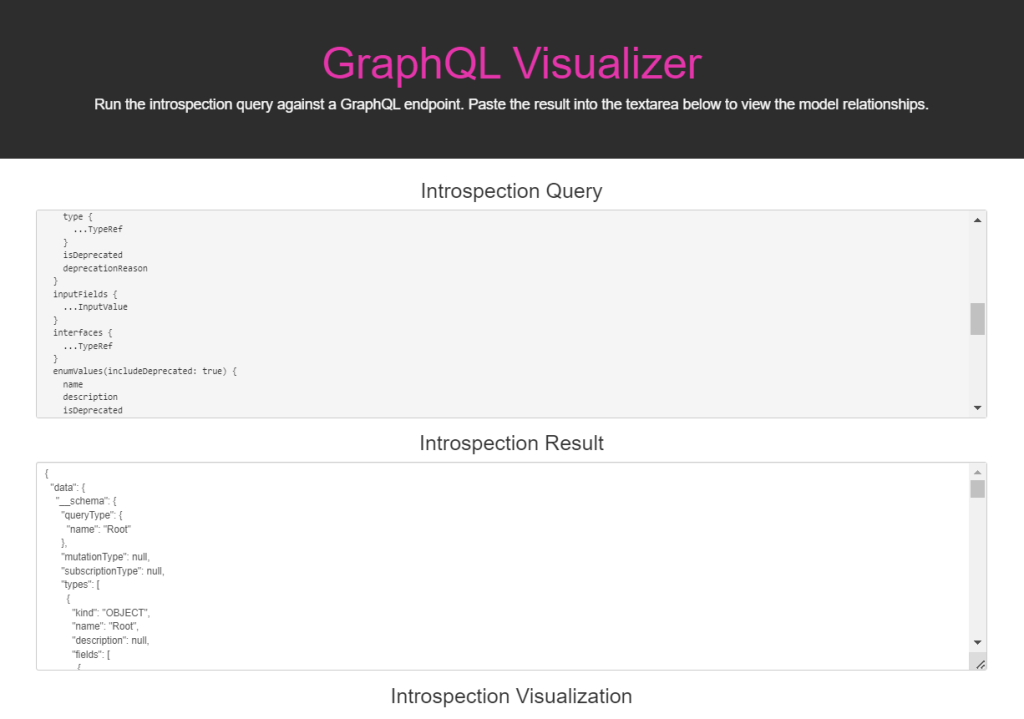Click the result box scroll down arrow
Image resolution: width=1024 pixels, height=719 pixels.
pyautogui.click(x=977, y=642)
